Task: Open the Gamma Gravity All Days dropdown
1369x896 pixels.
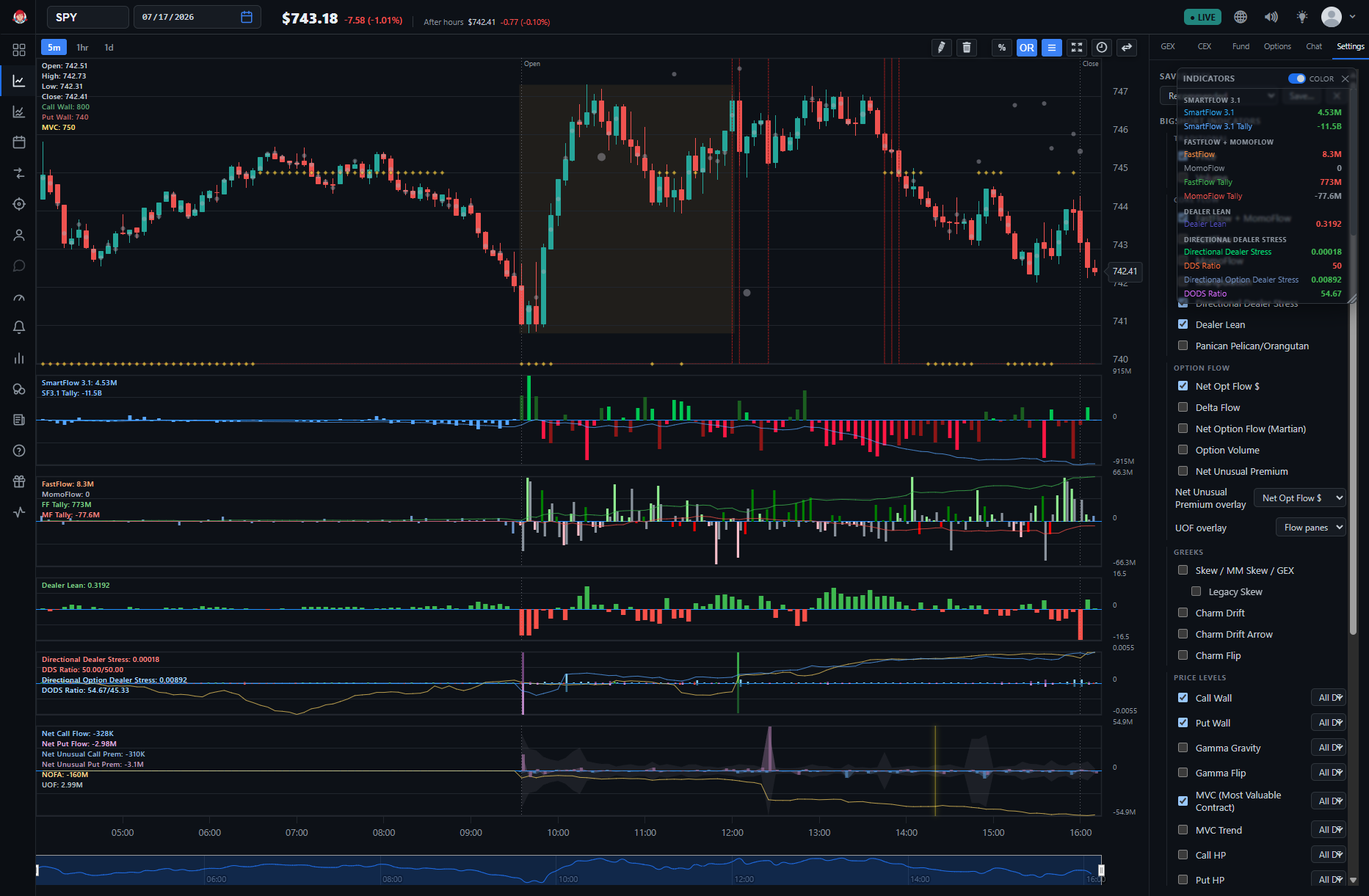Action: [1329, 748]
